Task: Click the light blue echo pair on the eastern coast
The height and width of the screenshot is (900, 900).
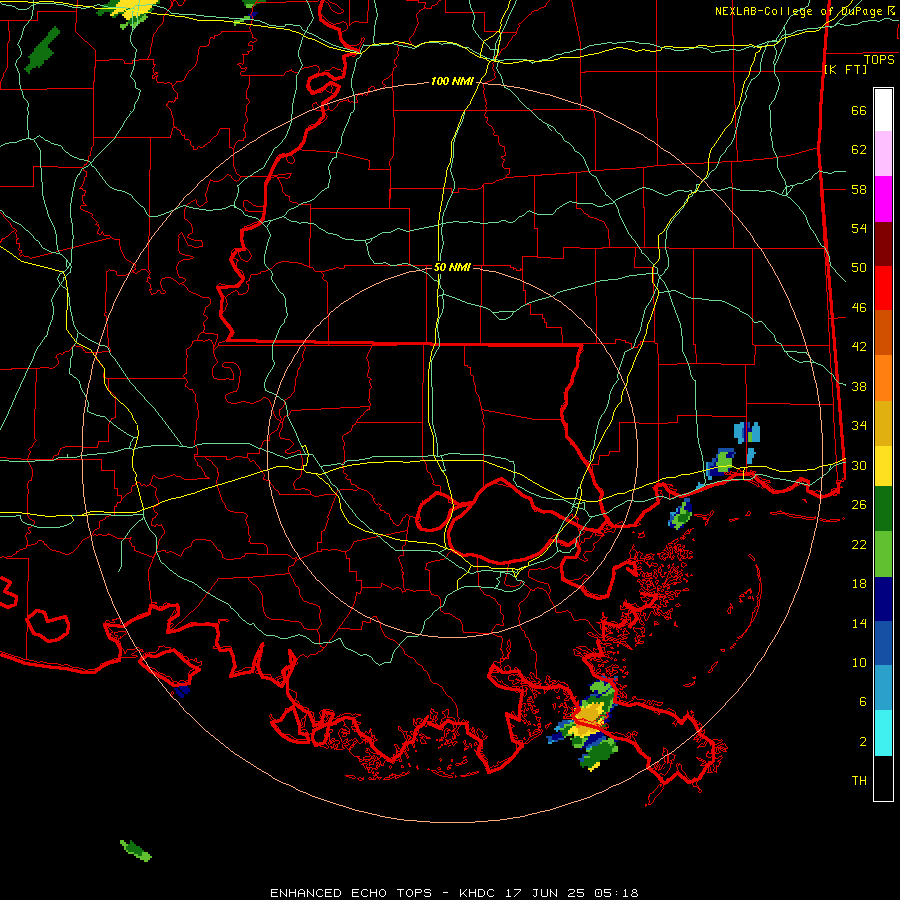Action: tap(747, 432)
